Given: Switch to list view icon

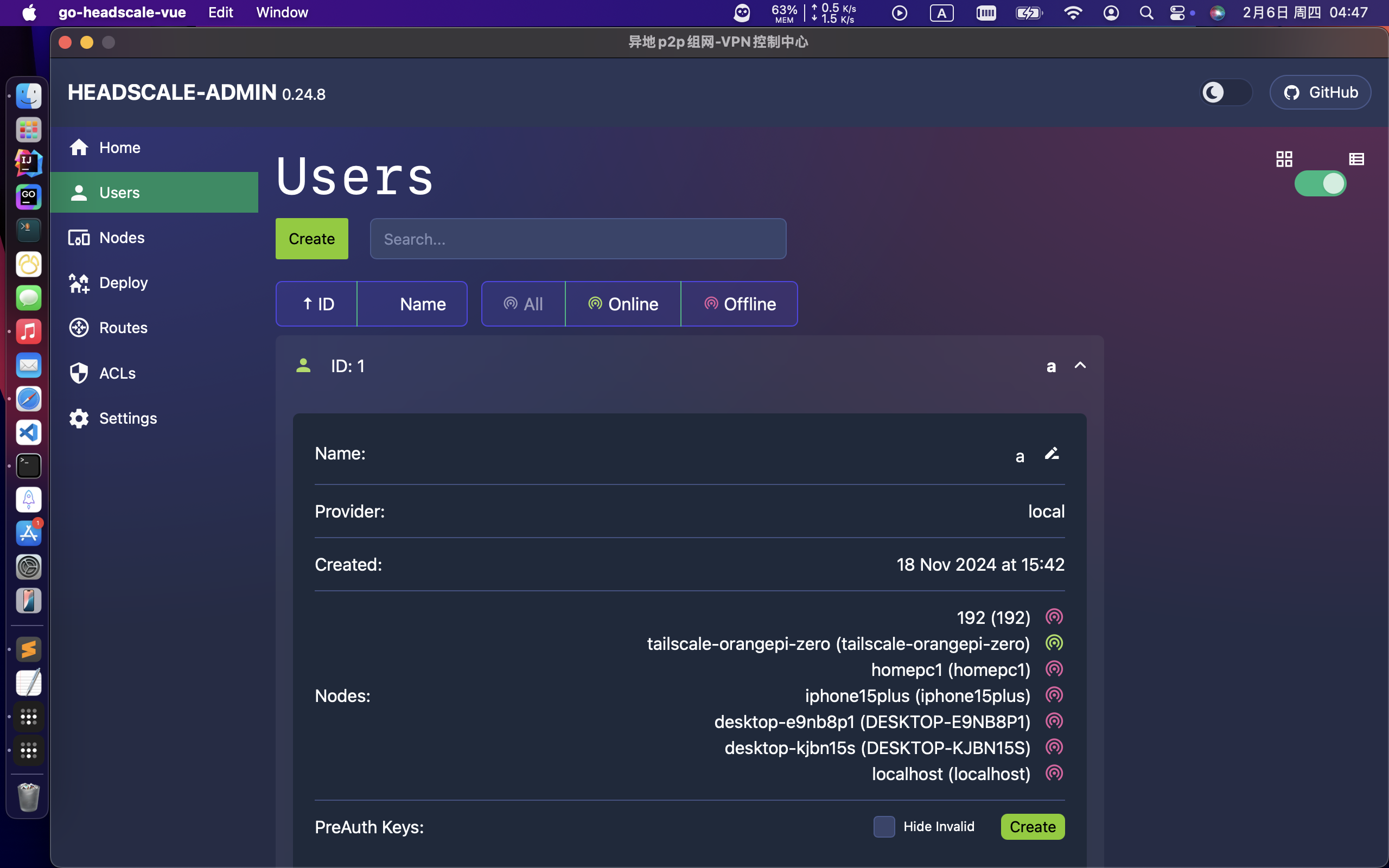Looking at the screenshot, I should (x=1356, y=159).
